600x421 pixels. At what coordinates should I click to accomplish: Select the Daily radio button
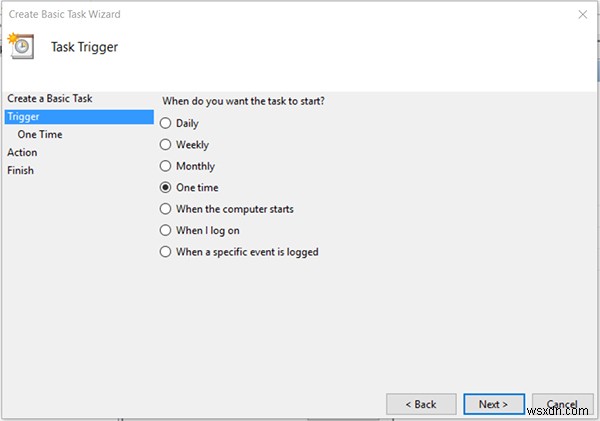pos(166,123)
